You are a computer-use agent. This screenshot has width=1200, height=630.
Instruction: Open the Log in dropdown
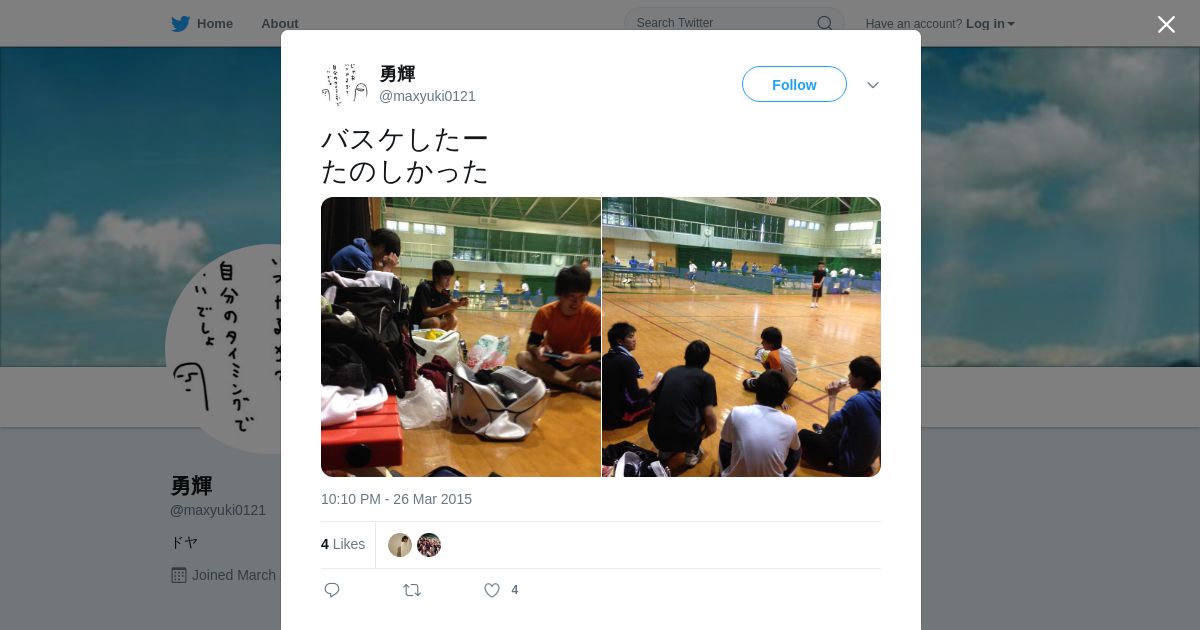click(x=990, y=24)
